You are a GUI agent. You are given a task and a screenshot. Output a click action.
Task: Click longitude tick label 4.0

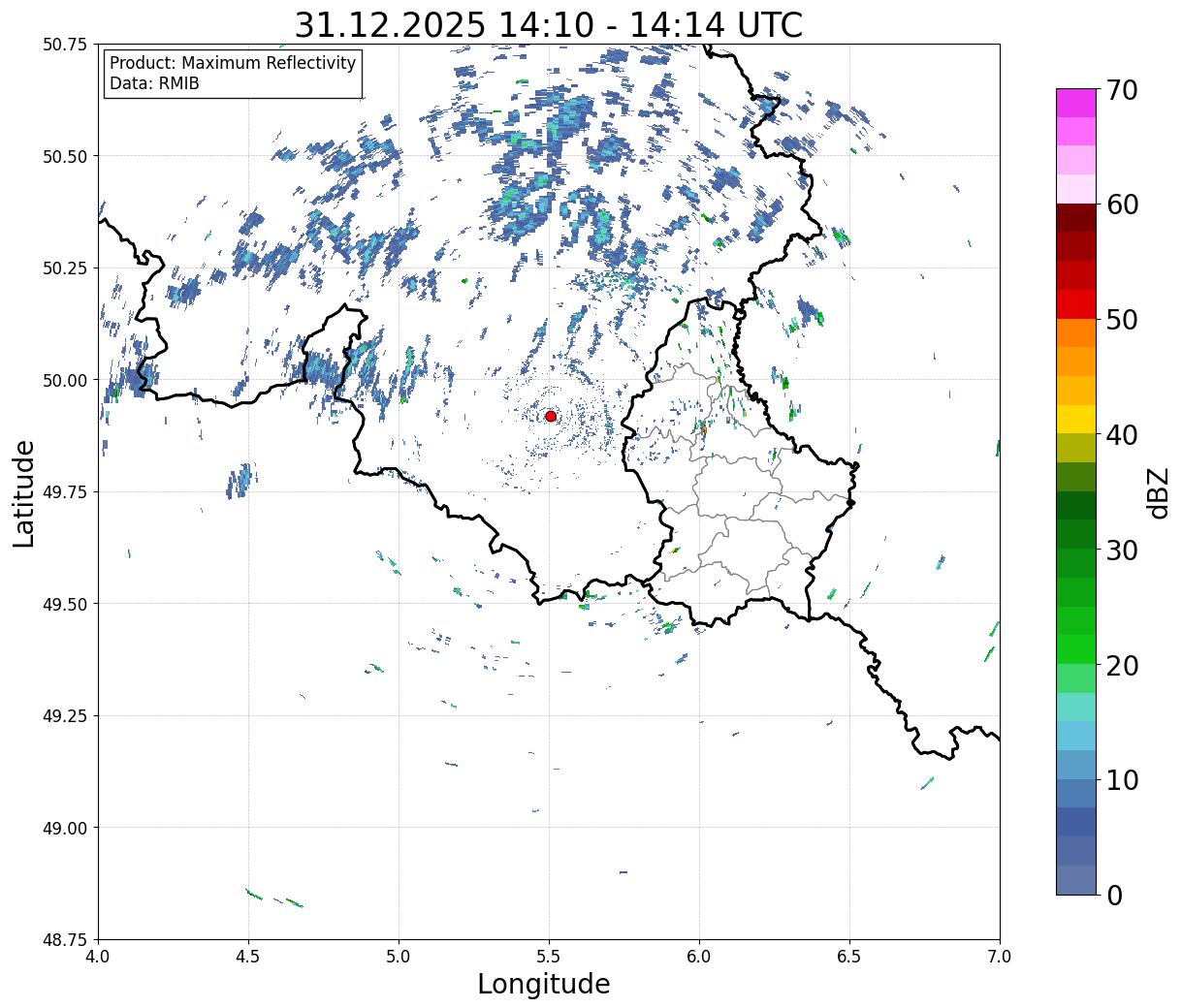click(x=98, y=957)
